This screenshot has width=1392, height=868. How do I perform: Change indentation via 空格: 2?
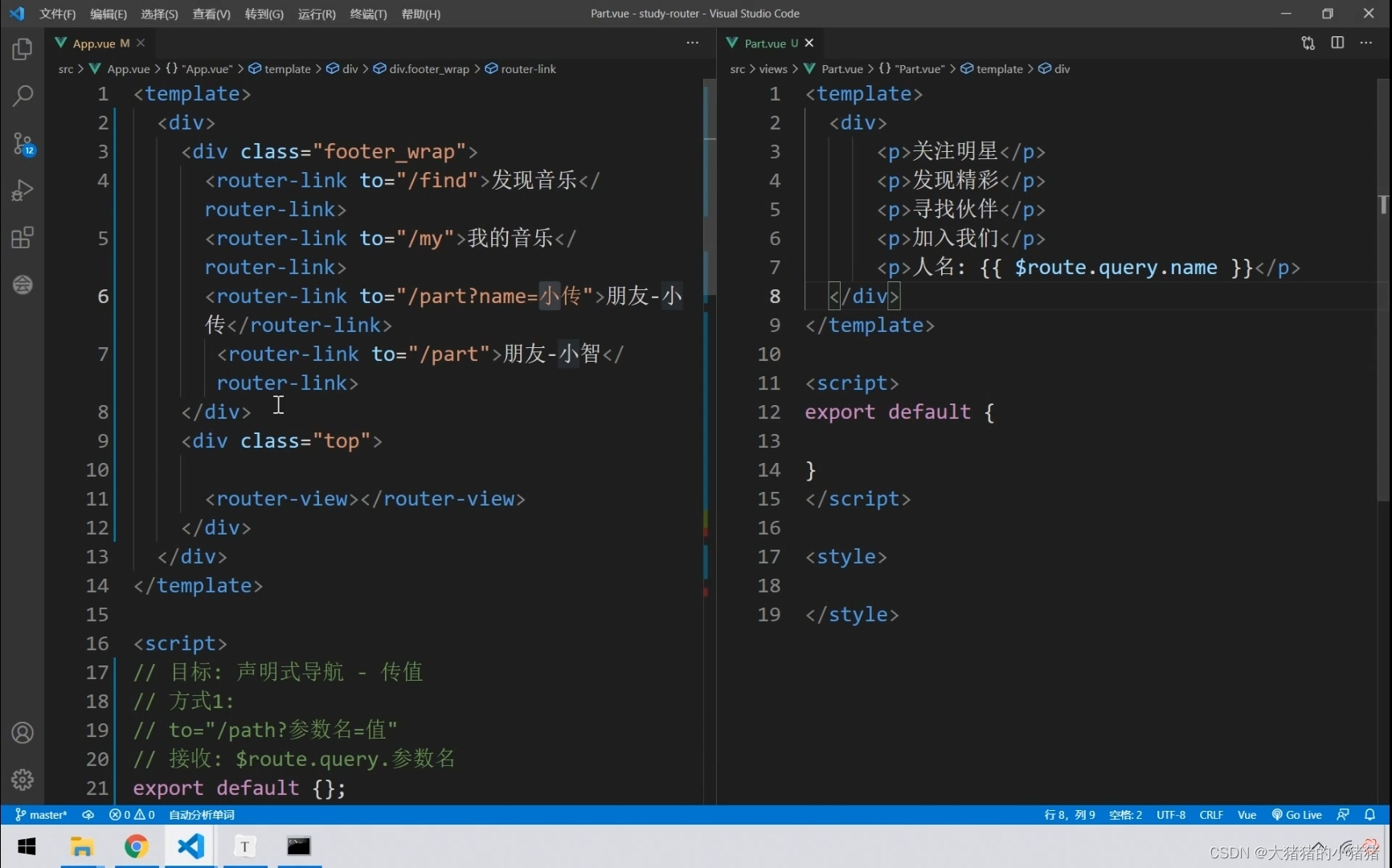point(1125,815)
